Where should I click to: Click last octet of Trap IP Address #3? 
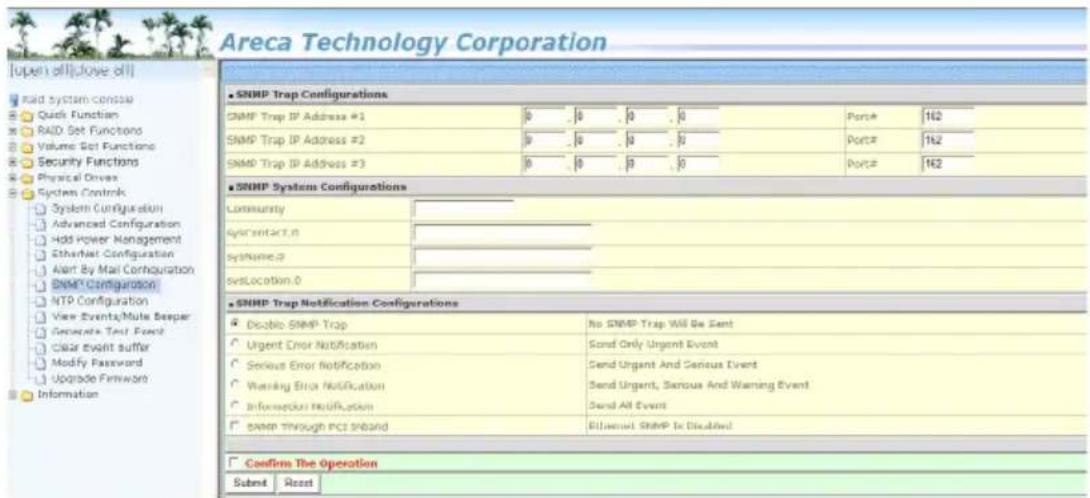pos(698,165)
